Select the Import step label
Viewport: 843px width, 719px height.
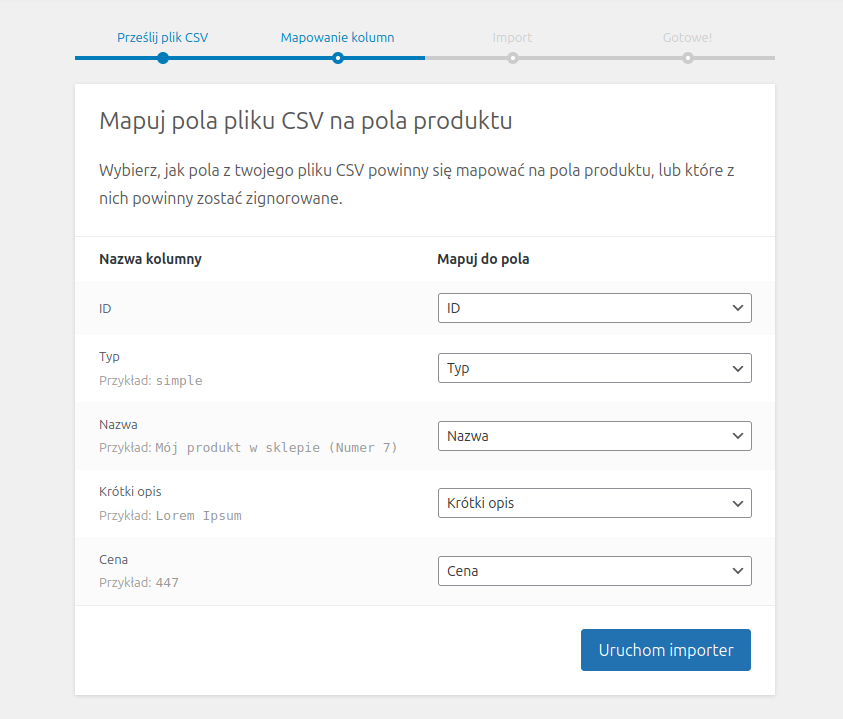pyautogui.click(x=512, y=38)
